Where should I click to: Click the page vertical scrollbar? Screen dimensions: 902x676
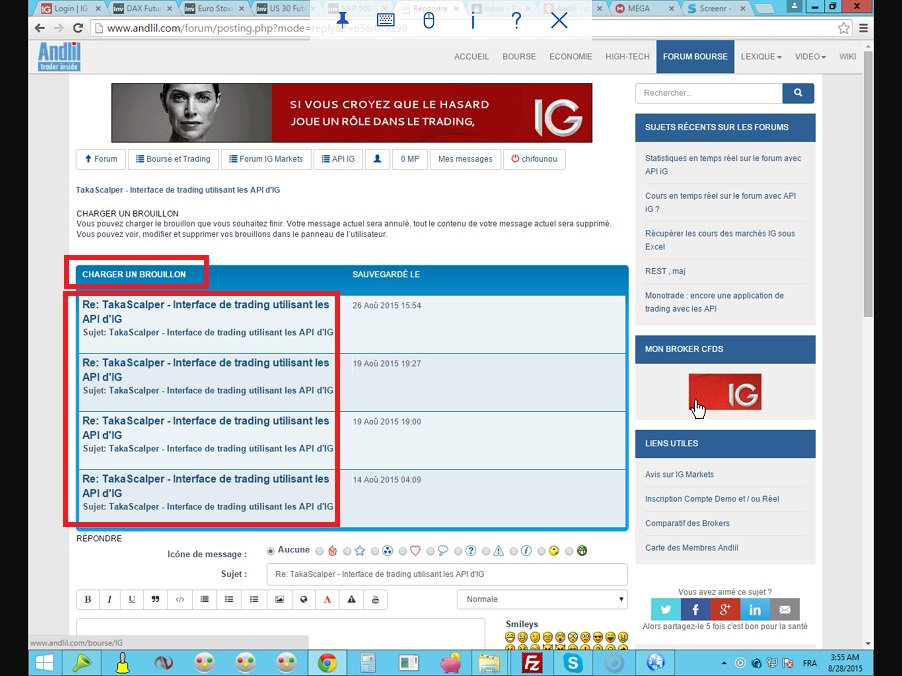coord(868,184)
